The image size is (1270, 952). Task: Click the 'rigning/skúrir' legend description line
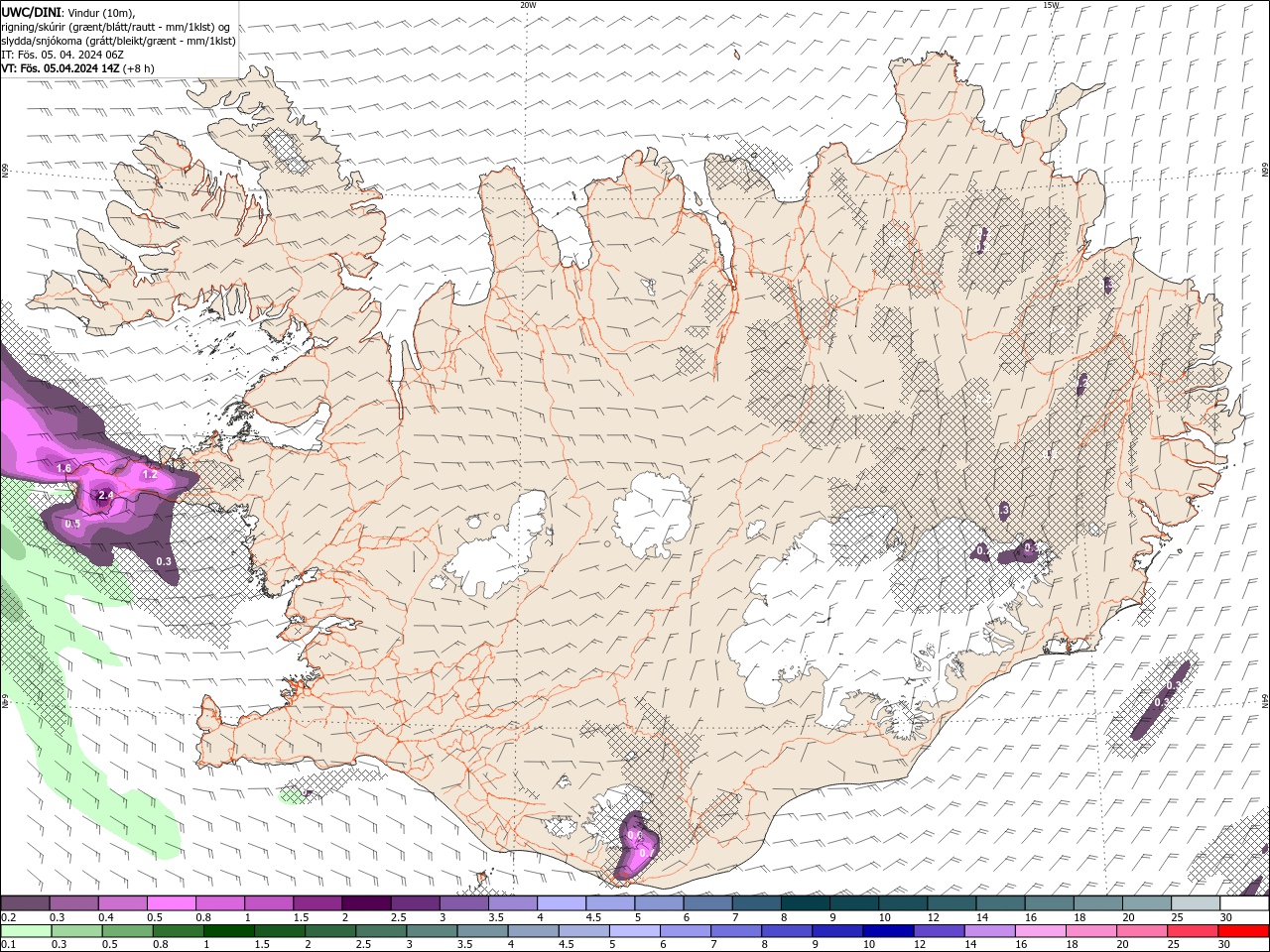[x=116, y=26]
